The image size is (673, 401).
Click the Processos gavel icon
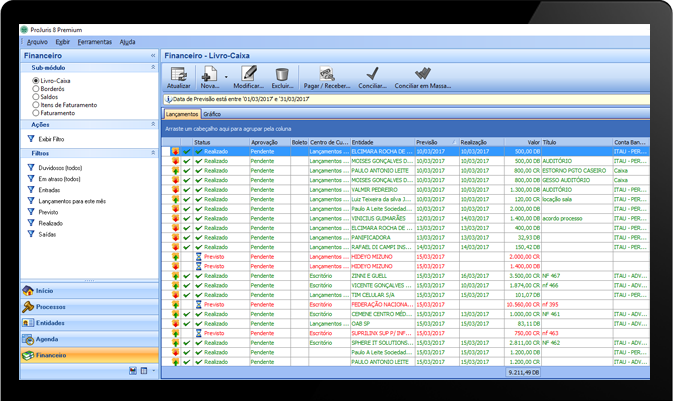28,307
